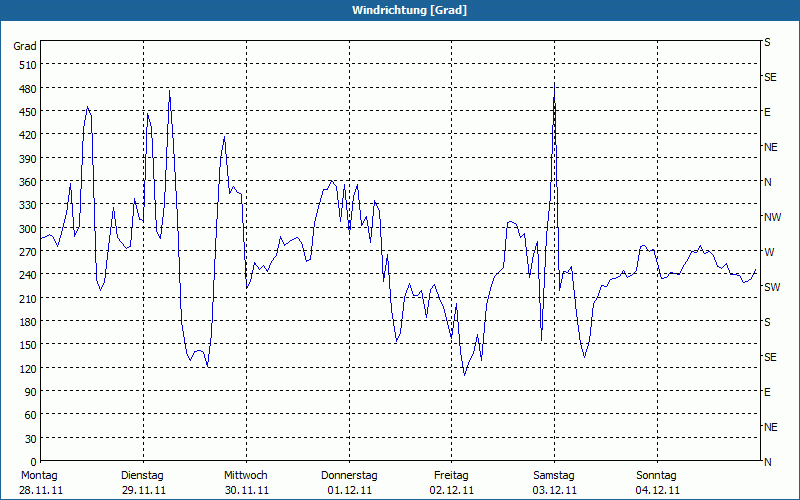Image resolution: width=800 pixels, height=500 pixels.
Task: Click the 120 value on the y-axis
Action: tap(28, 368)
